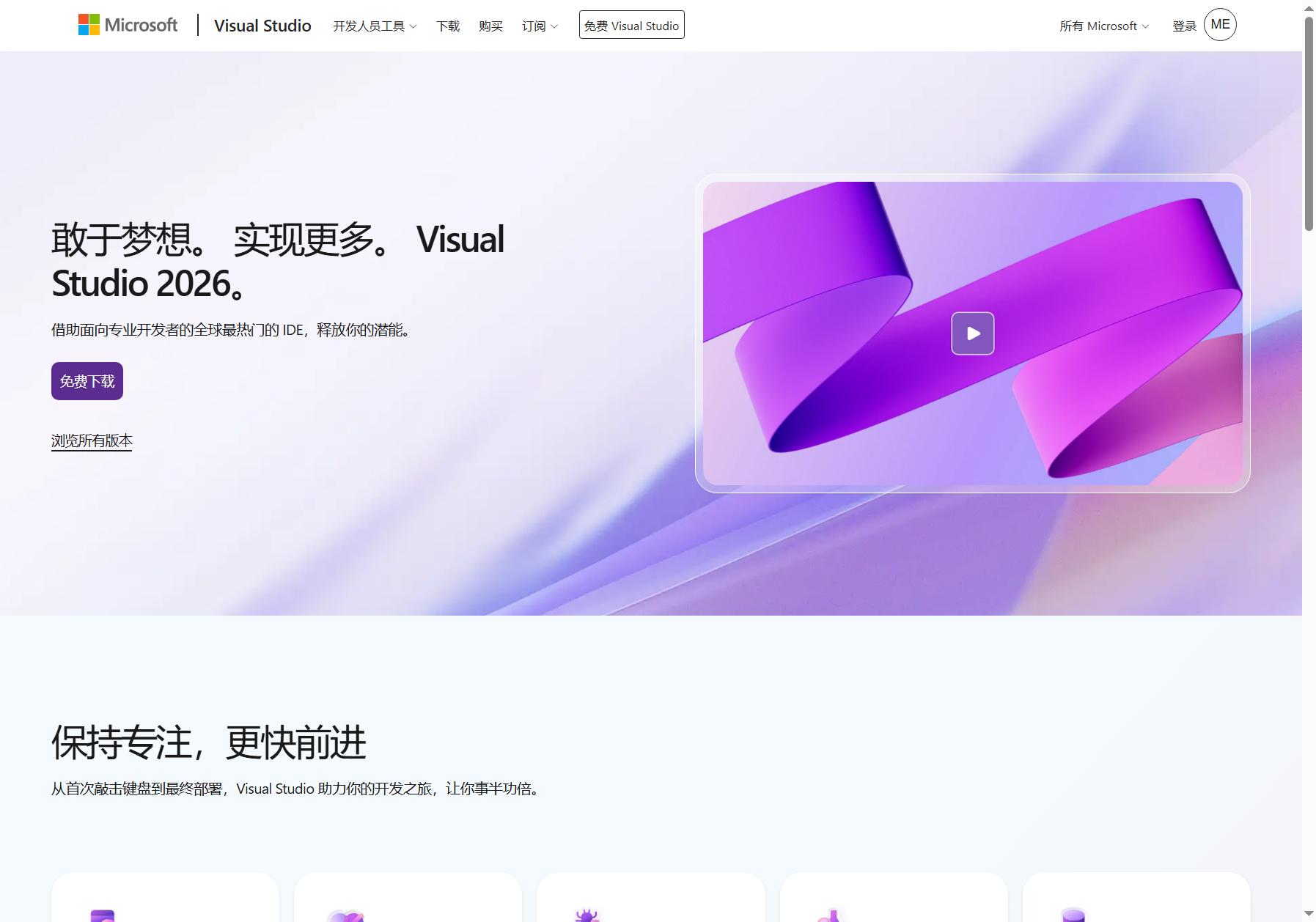Click the 免费 Visual Studio outlined button
The height and width of the screenshot is (922, 1316).
pos(631,25)
